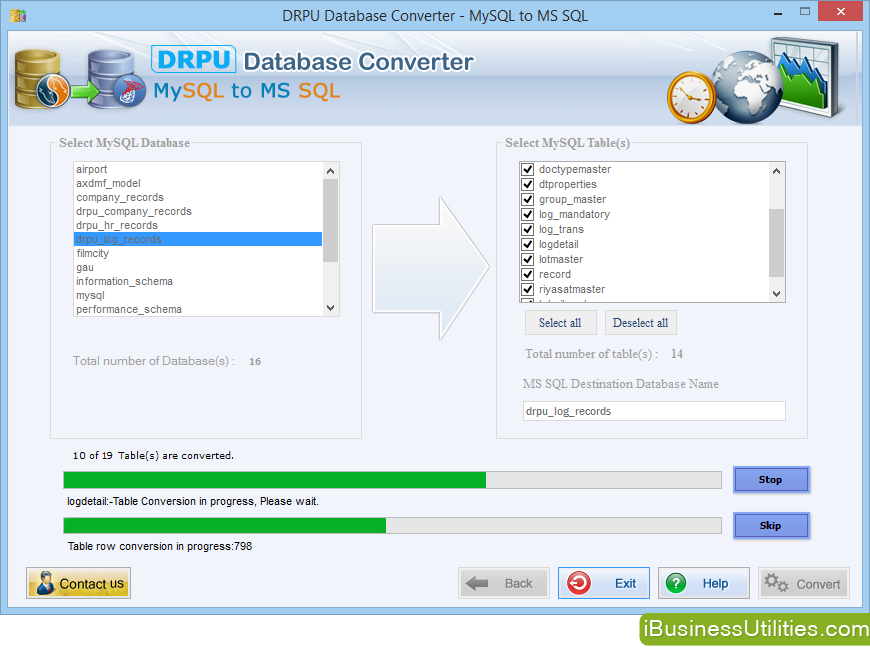Stop the table conversion
The height and width of the screenshot is (650, 870).
pyautogui.click(x=771, y=480)
